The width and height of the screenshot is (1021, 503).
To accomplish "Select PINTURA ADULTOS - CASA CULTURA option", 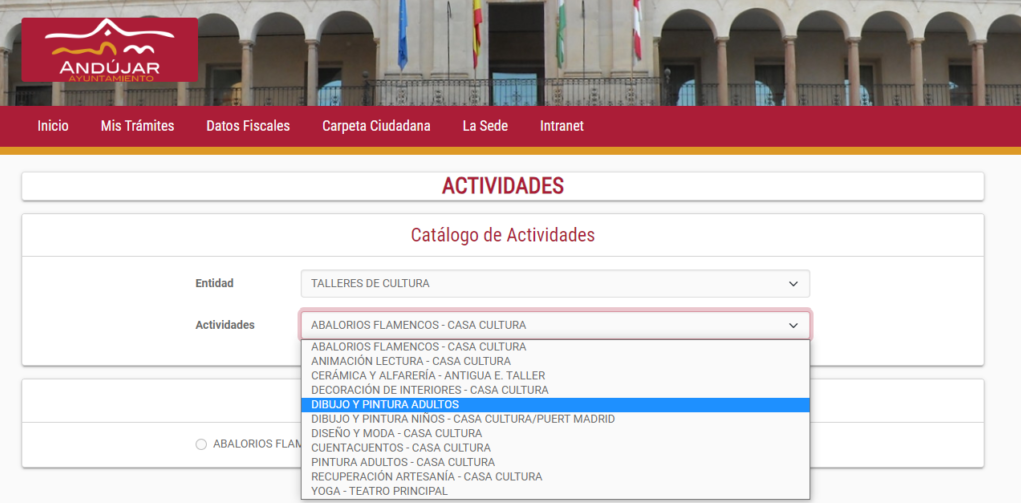I will coord(555,463).
